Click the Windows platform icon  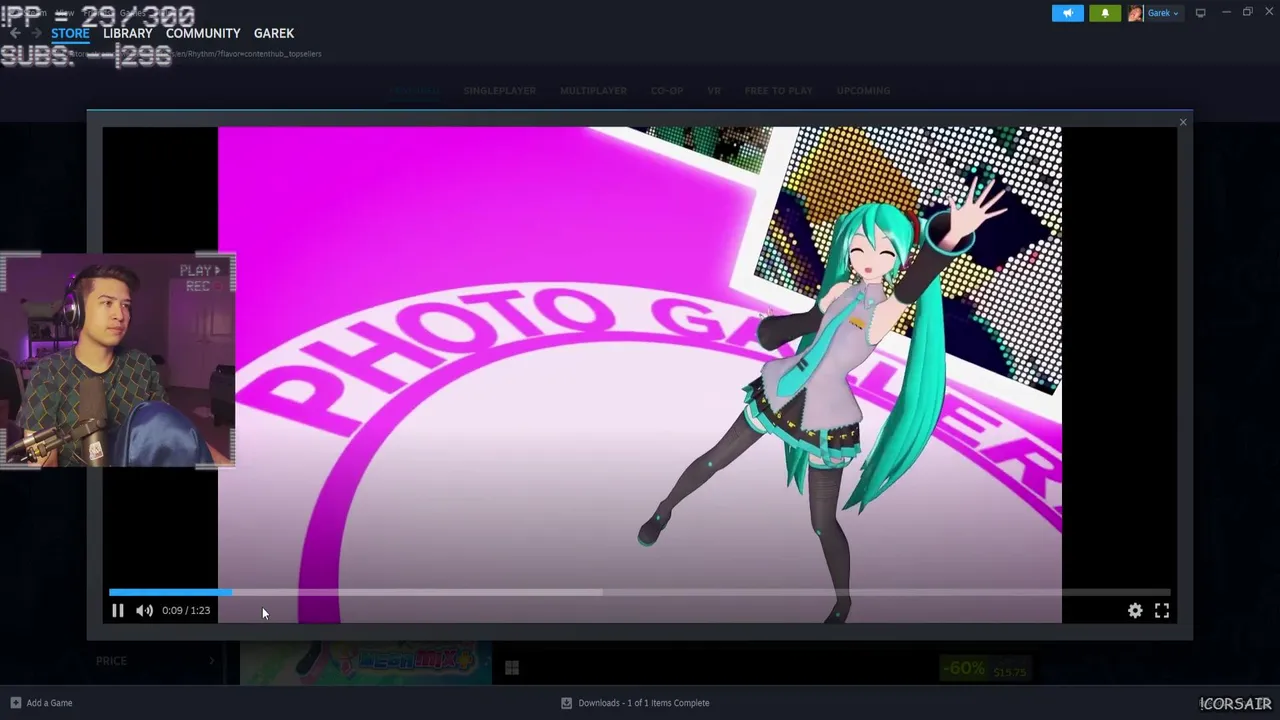[512, 668]
